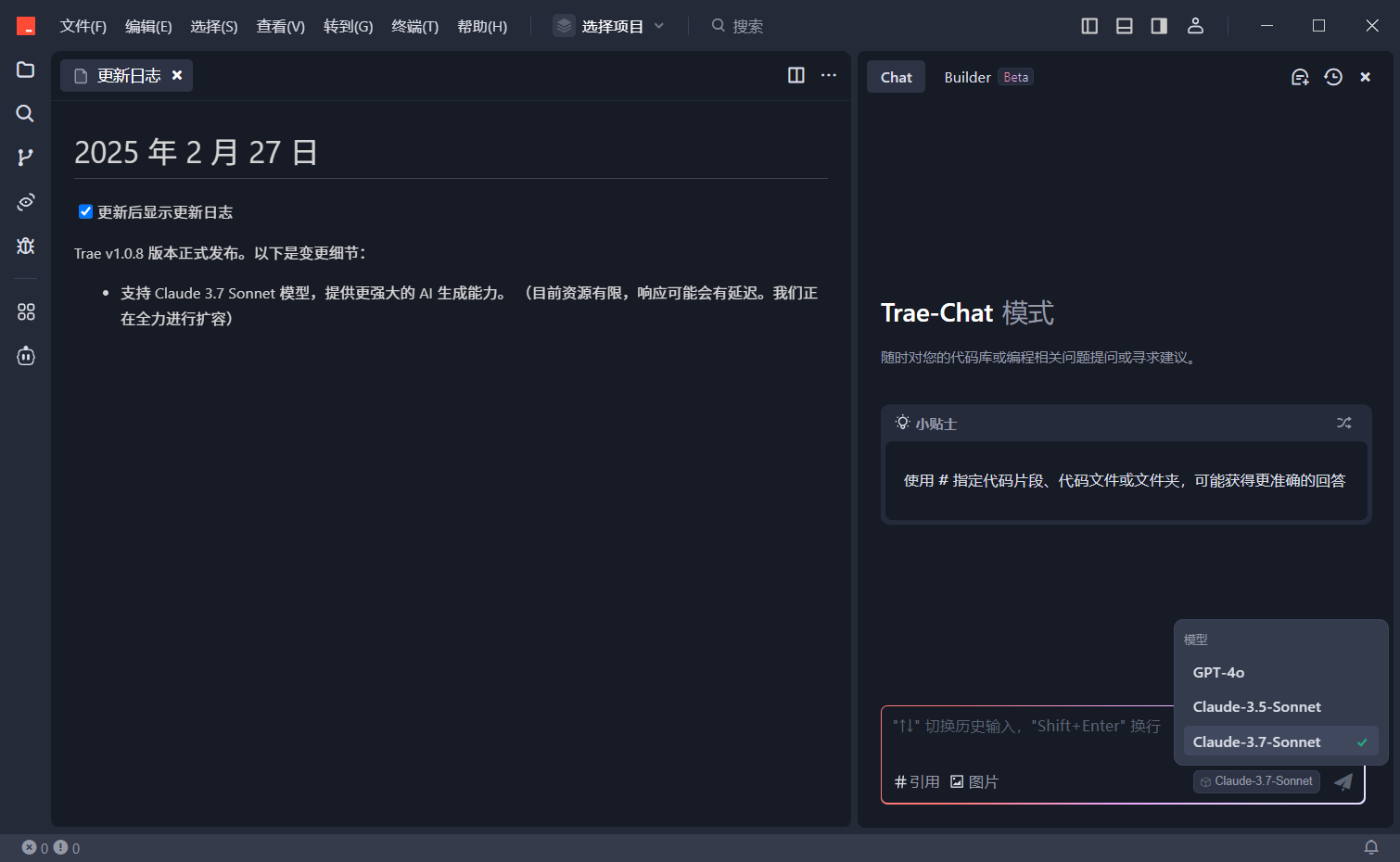This screenshot has width=1400, height=862.
Task: Click the Trae v1.0.8 release text
Action: [220, 253]
